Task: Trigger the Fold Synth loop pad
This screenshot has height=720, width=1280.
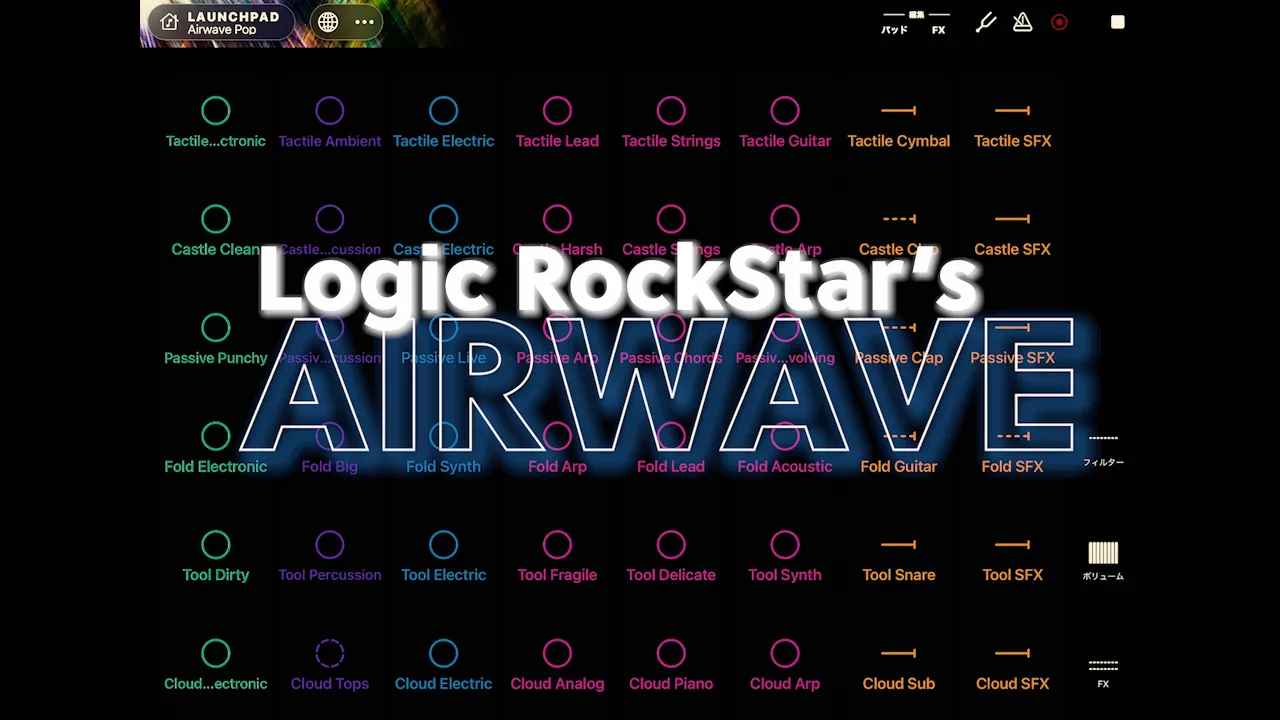Action: pos(444,449)
